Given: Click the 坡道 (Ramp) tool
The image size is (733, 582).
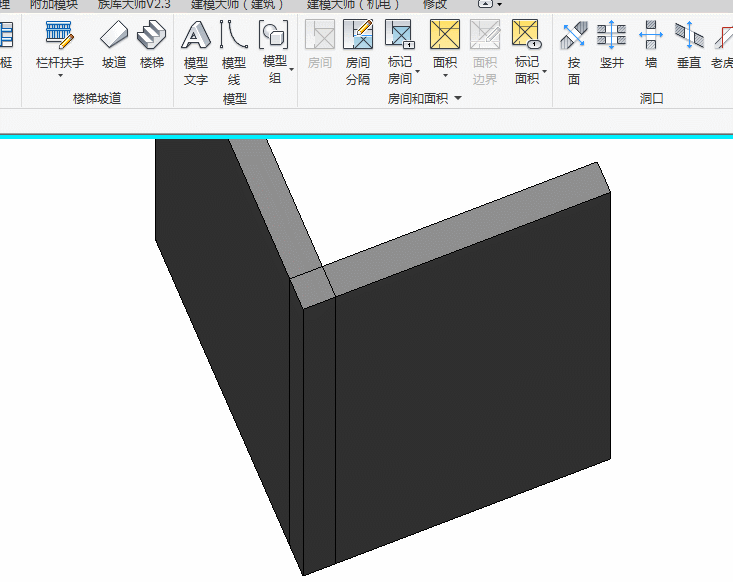Looking at the screenshot, I should [x=114, y=37].
